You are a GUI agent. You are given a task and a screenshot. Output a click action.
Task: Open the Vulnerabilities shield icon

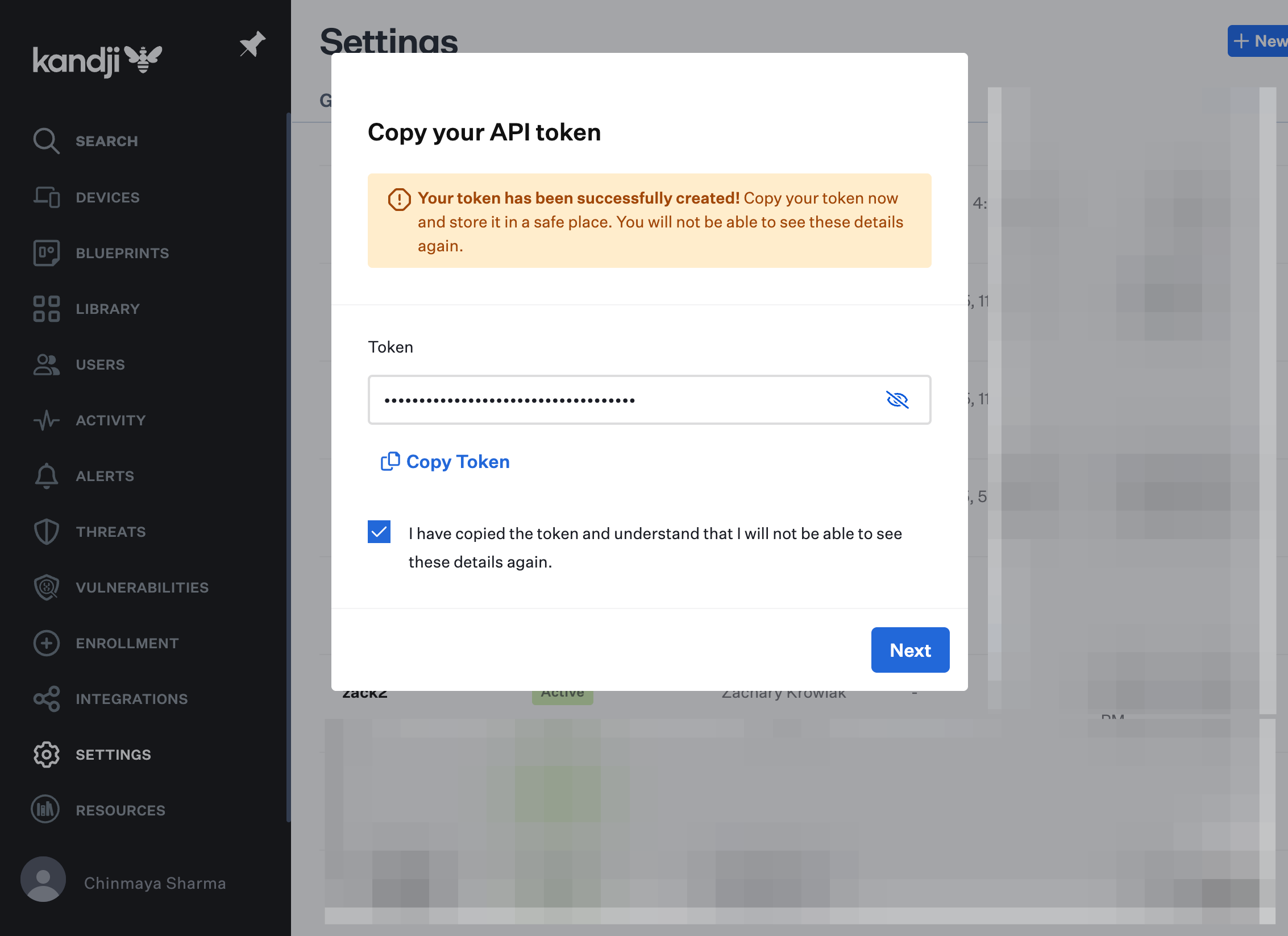click(x=46, y=587)
